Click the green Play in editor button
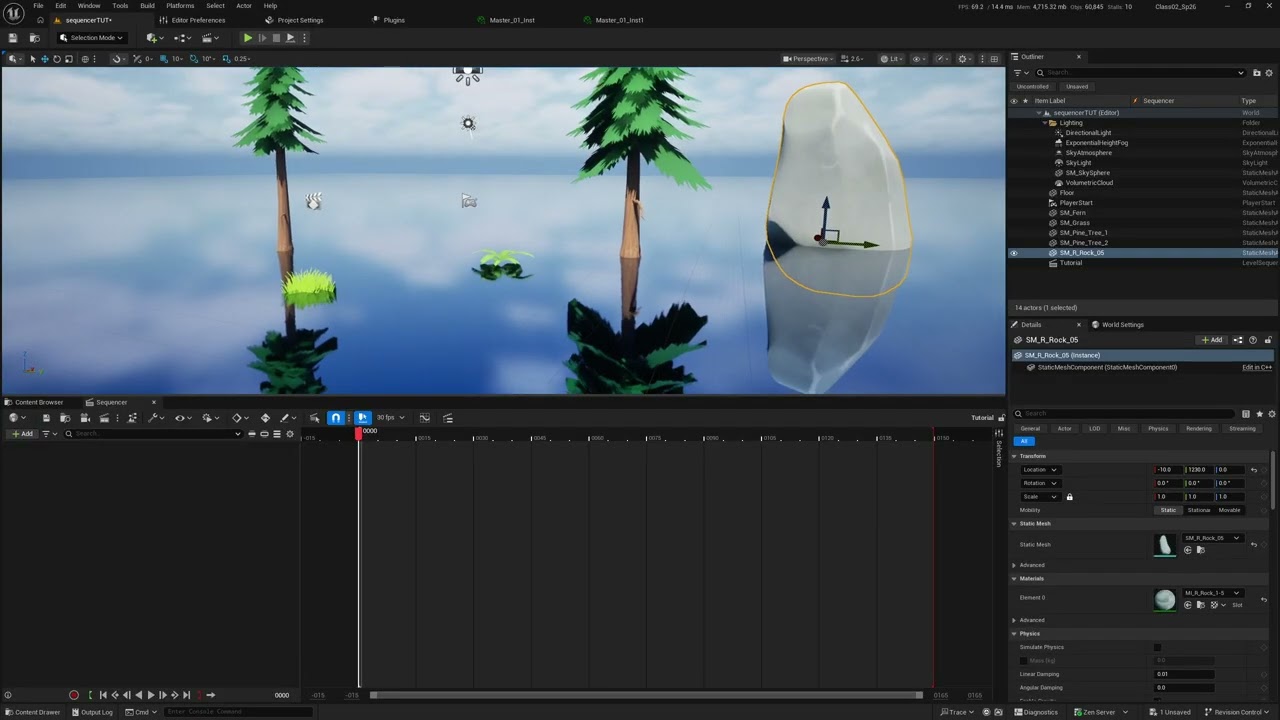 pyautogui.click(x=248, y=38)
